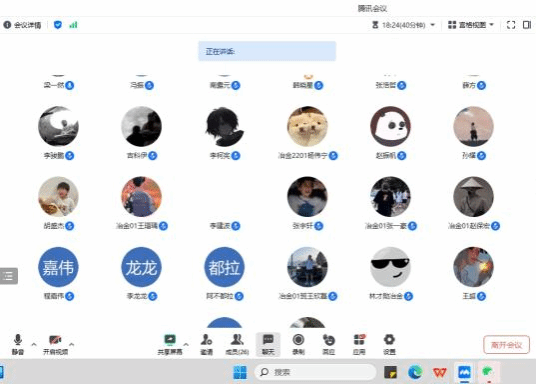This screenshot has height=384, width=536.
Task: Start meeting recording (录制)
Action: click(298, 344)
